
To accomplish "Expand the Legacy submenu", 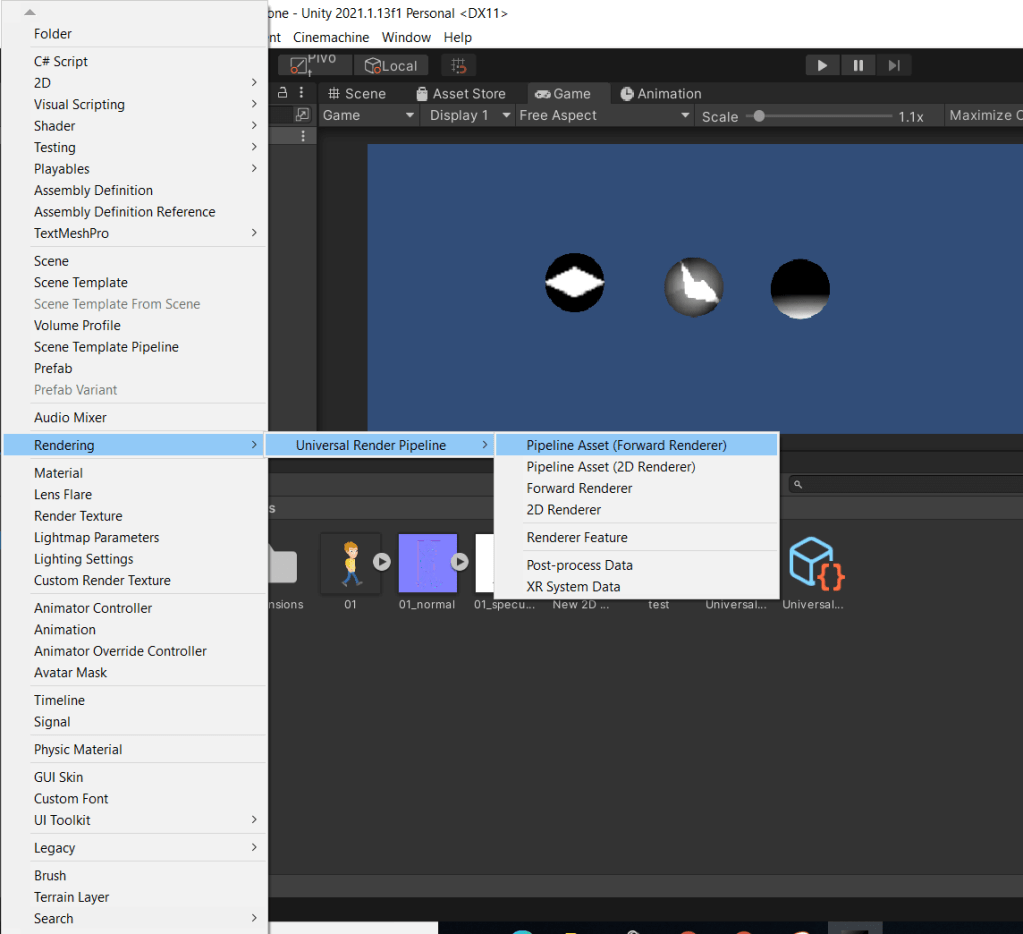I will (136, 848).
